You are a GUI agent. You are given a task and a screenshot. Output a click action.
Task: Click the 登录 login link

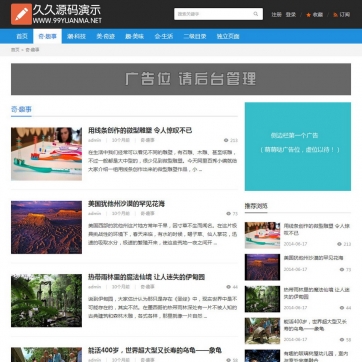291,15
